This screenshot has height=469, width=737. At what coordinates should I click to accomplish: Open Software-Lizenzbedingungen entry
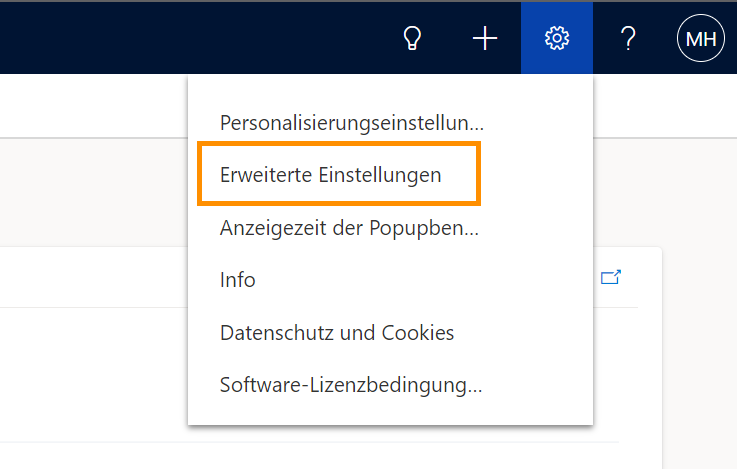(351, 385)
